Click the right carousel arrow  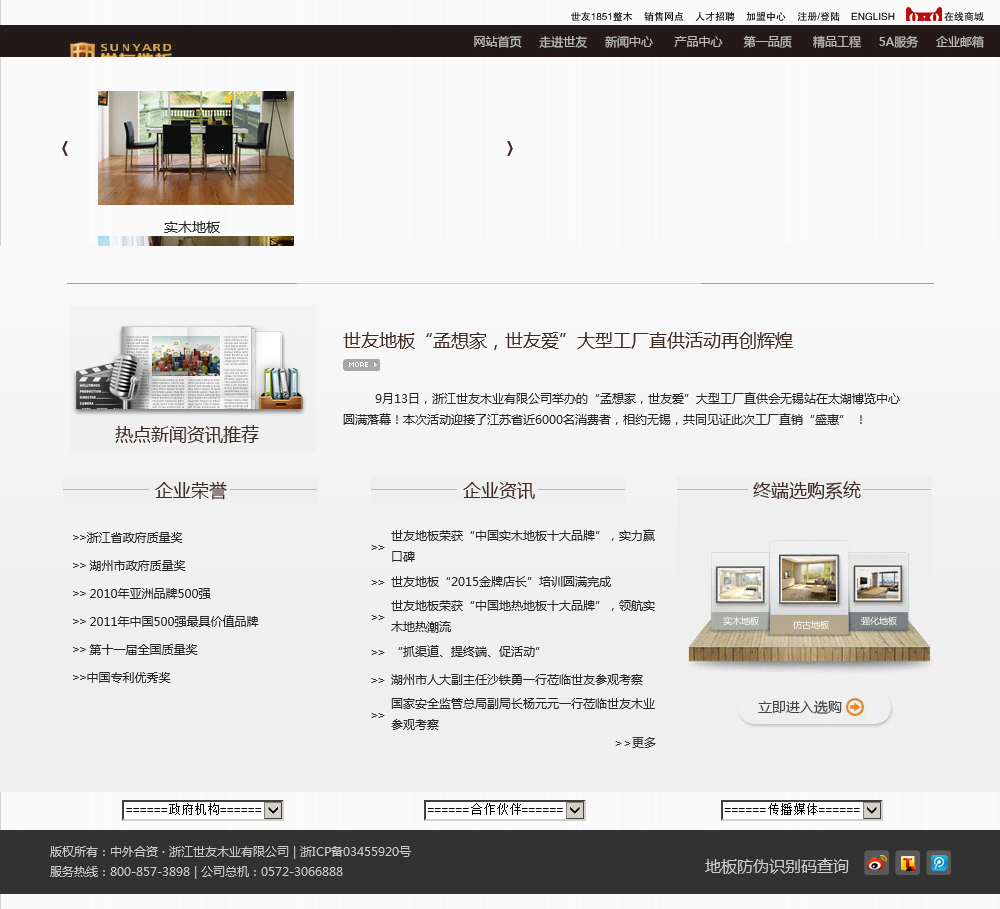coord(510,148)
